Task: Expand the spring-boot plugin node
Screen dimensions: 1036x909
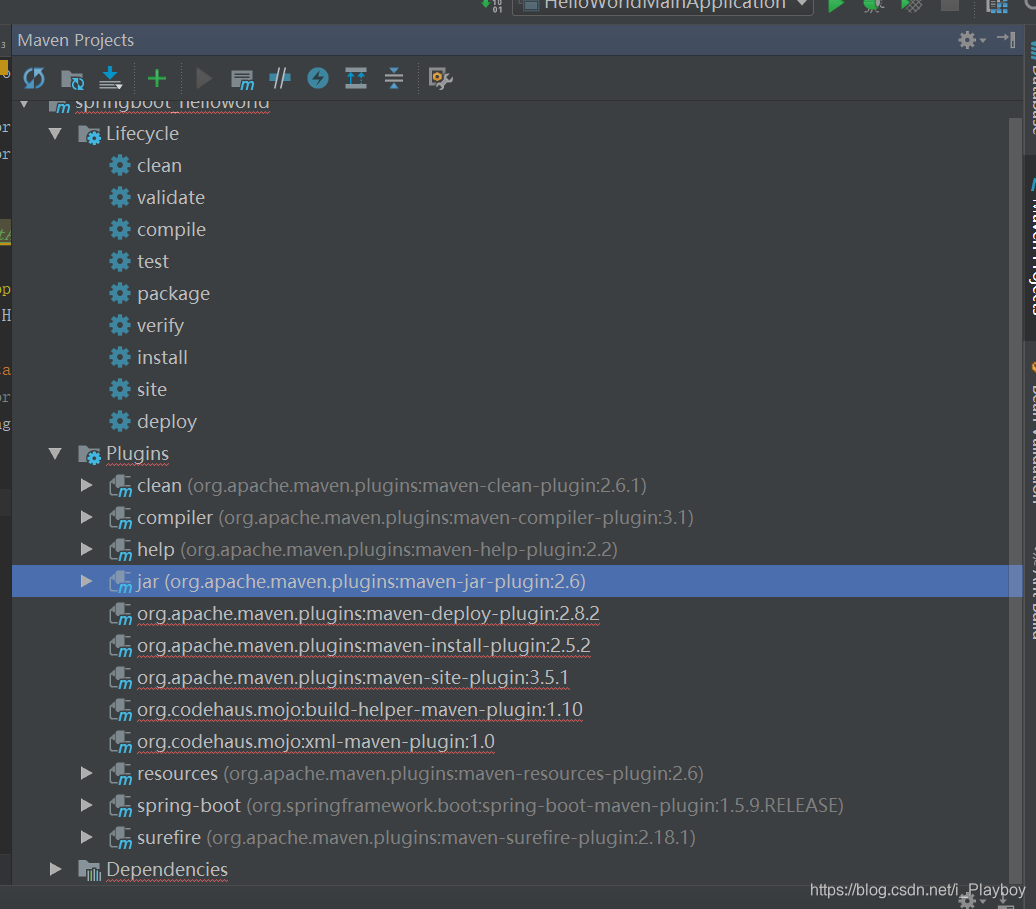Action: (x=86, y=805)
